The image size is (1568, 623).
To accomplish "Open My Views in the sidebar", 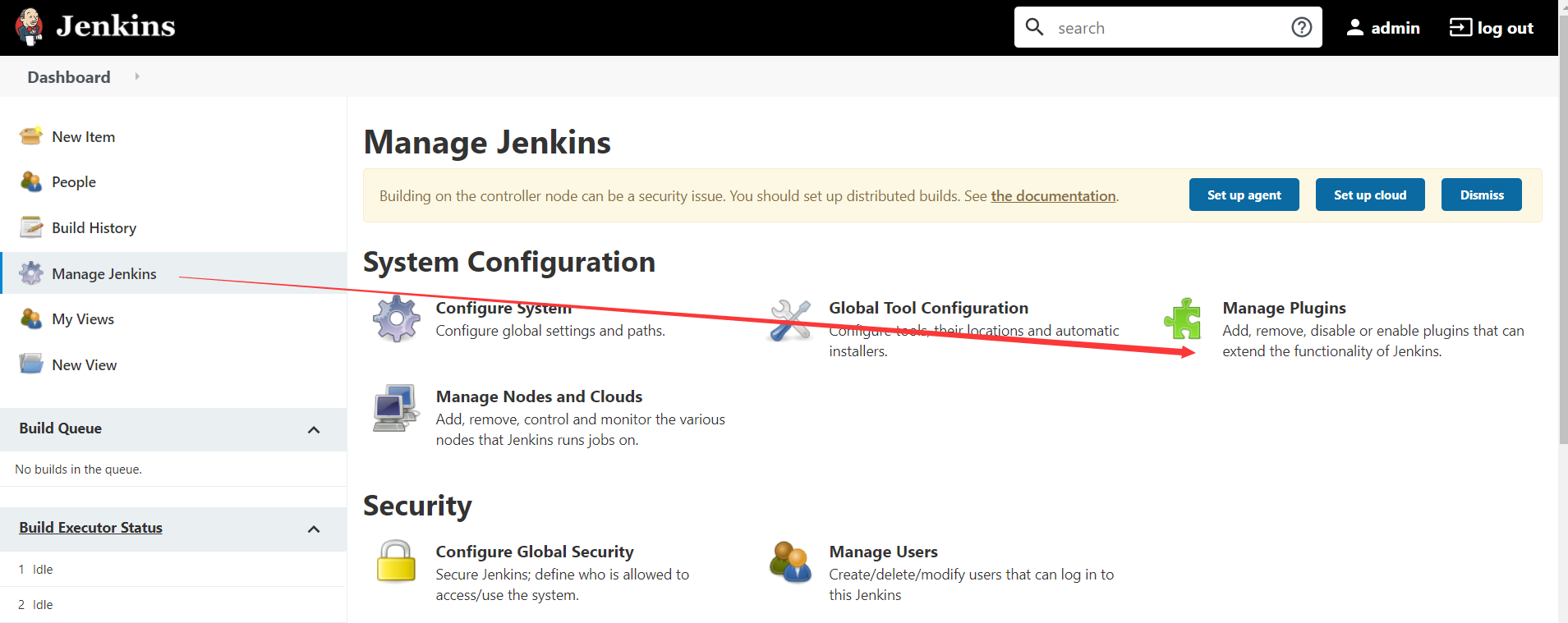I will (83, 319).
